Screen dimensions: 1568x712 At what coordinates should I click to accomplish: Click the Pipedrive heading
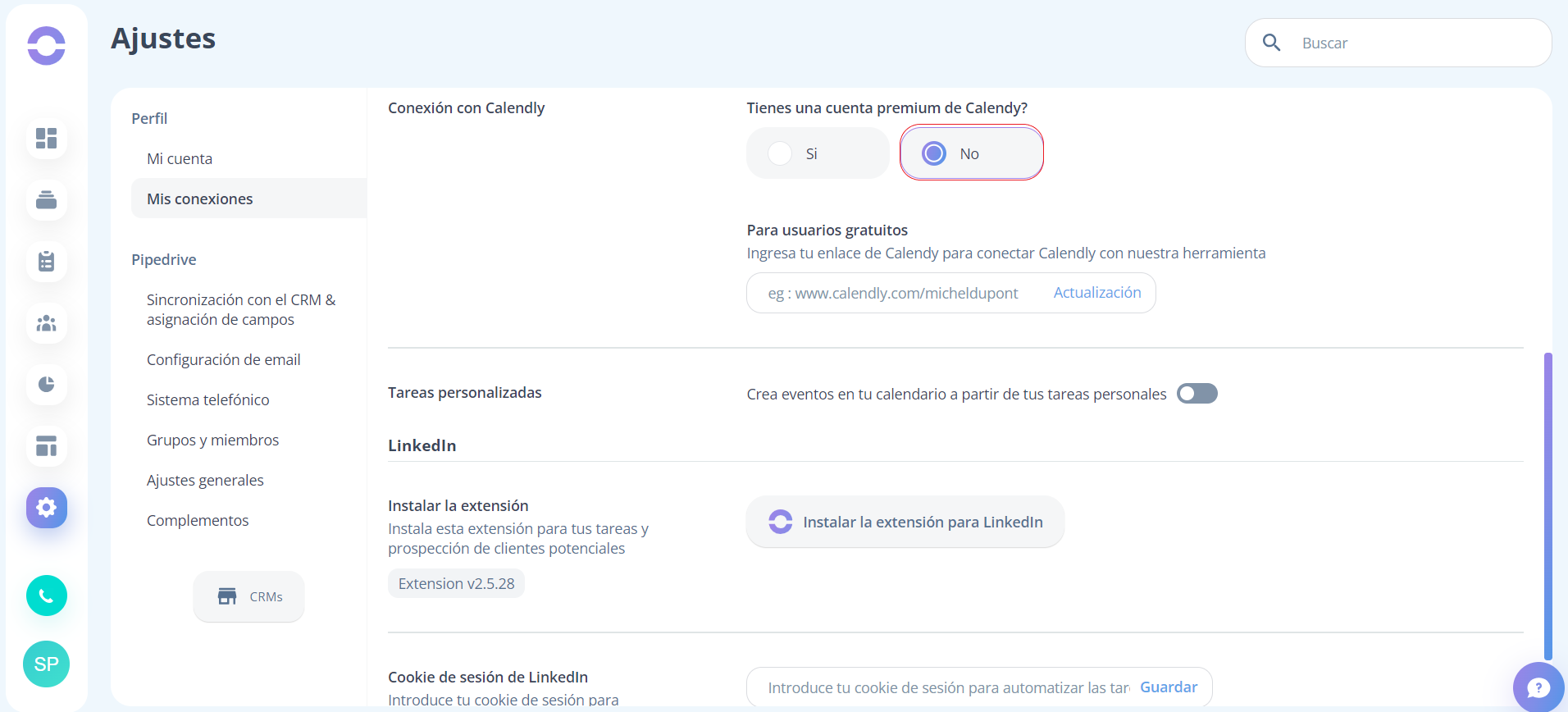(x=164, y=259)
